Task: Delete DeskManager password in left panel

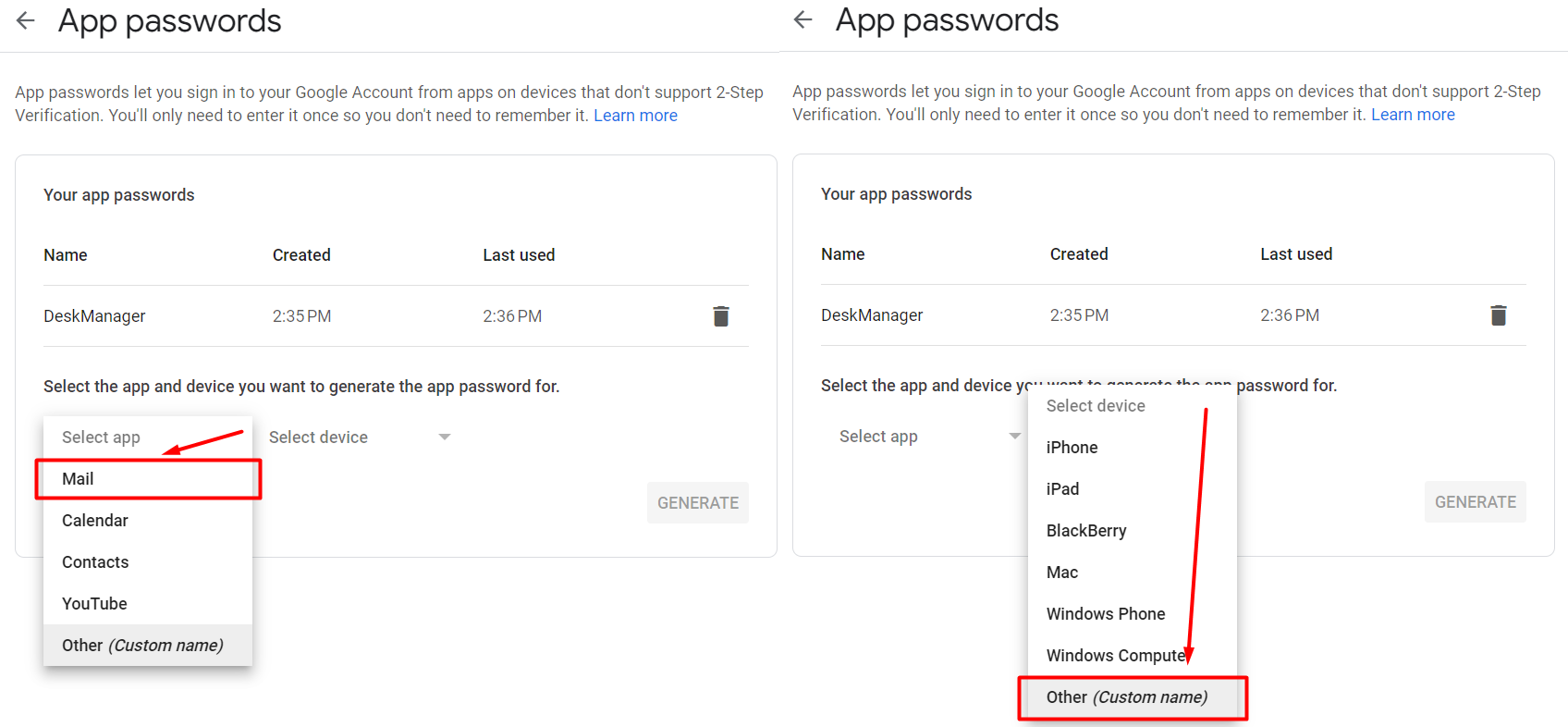Action: tap(721, 316)
